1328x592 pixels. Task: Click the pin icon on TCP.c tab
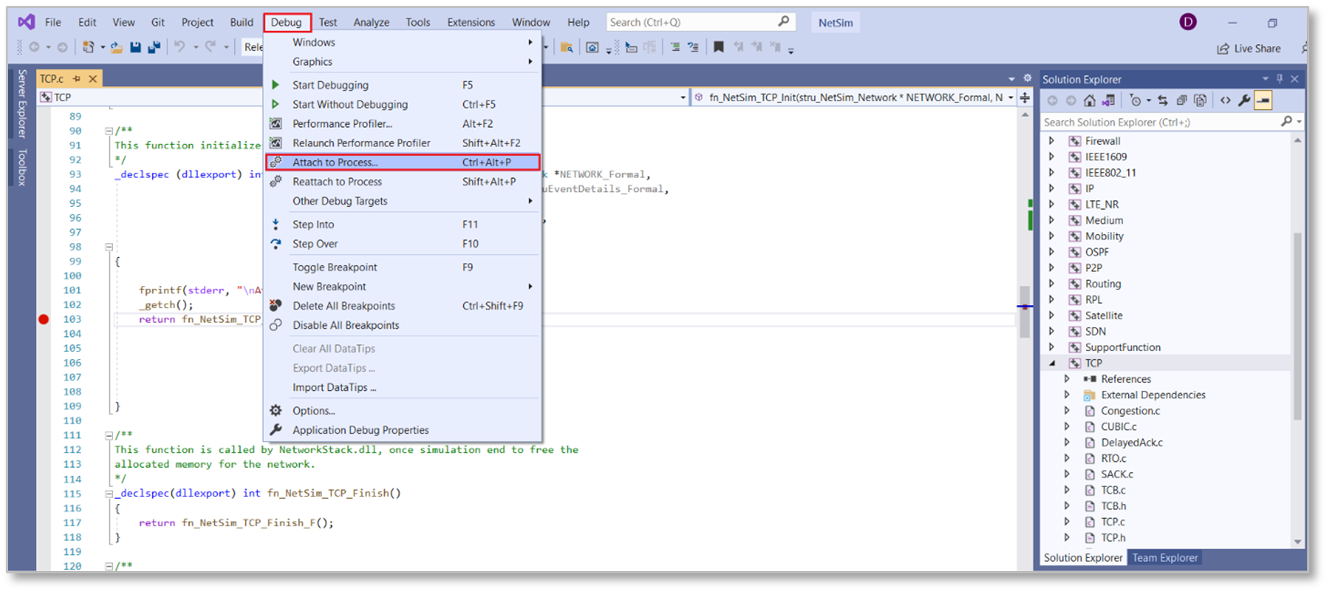(x=77, y=78)
